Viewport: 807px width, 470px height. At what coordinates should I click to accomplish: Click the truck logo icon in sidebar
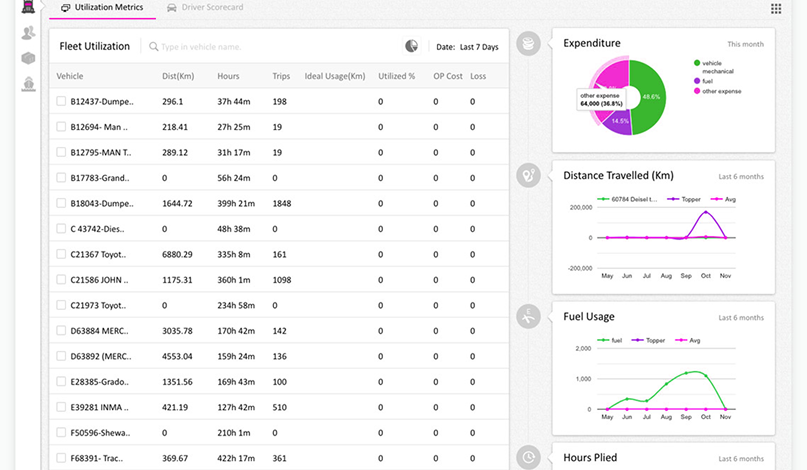coord(28,8)
